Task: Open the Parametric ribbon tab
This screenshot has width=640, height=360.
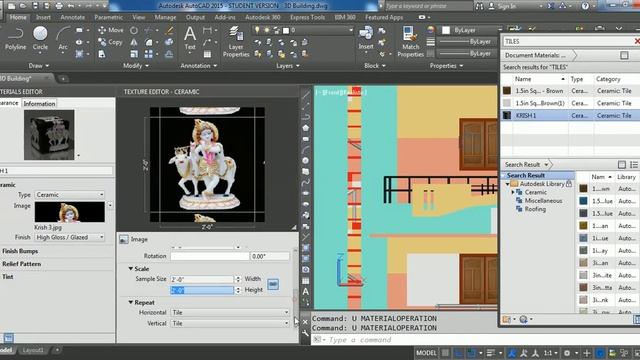Action: tap(109, 17)
